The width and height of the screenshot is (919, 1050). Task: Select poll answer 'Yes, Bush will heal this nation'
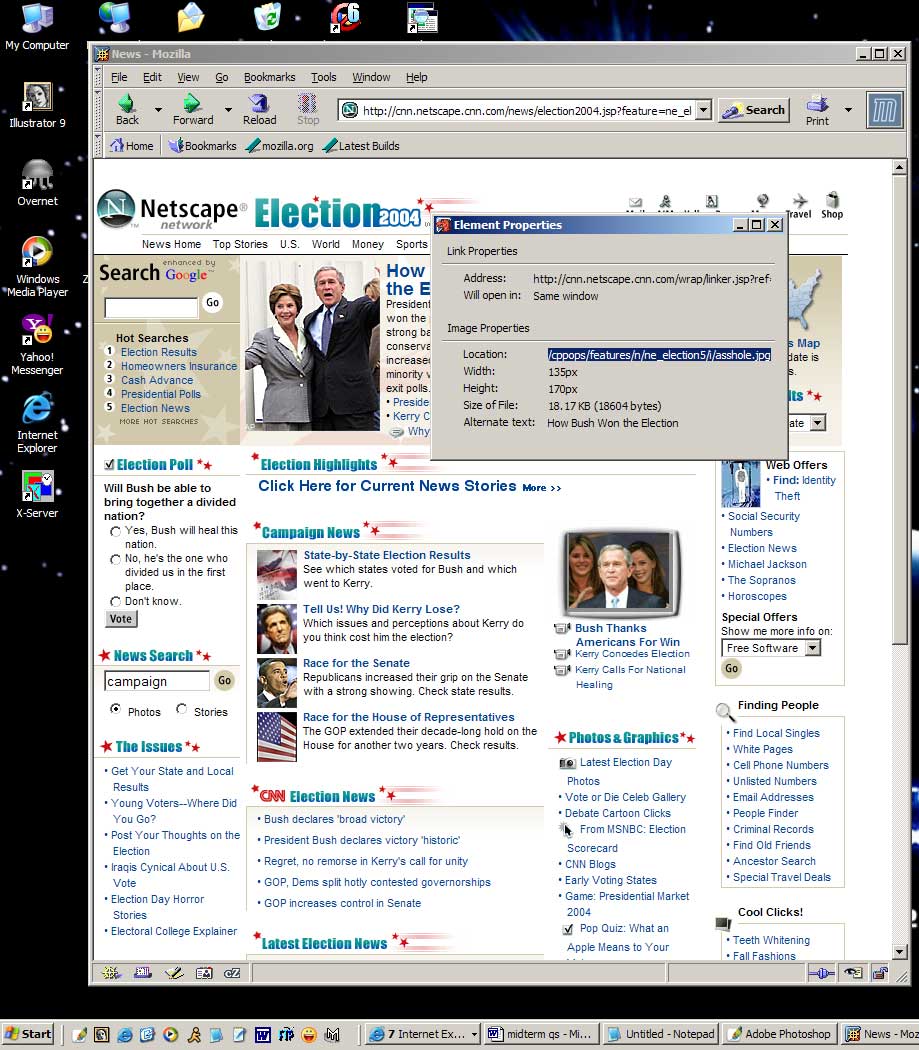point(115,531)
